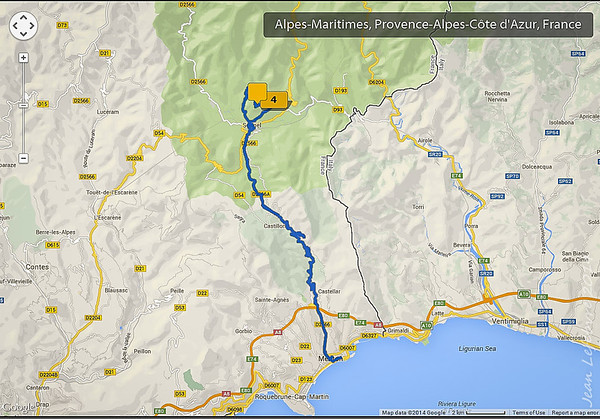Viewport: 600px width, 419px height.
Task: Click the Peille village label
Action: click(177, 291)
